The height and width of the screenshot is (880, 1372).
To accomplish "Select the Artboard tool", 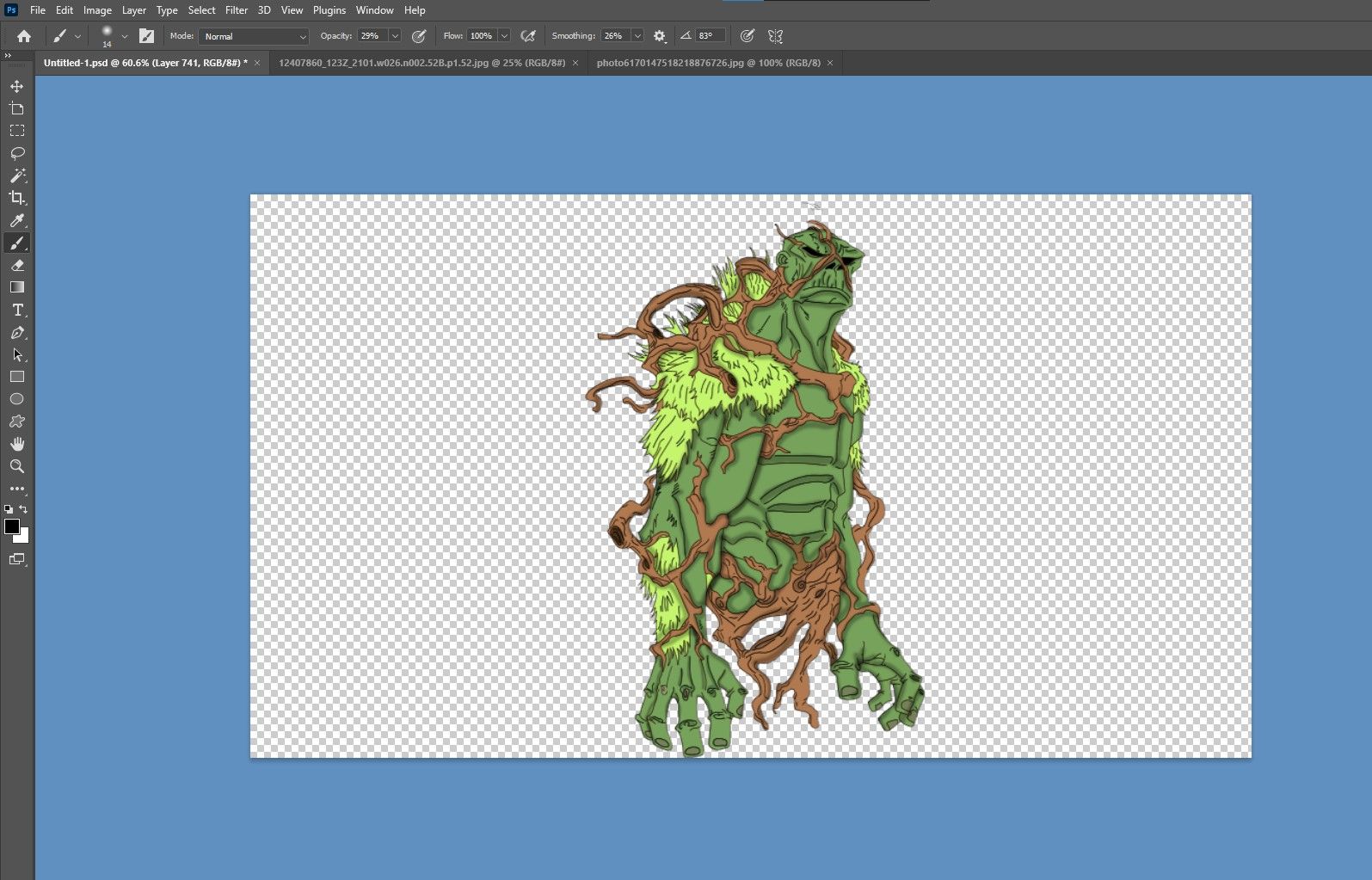I will point(17,108).
